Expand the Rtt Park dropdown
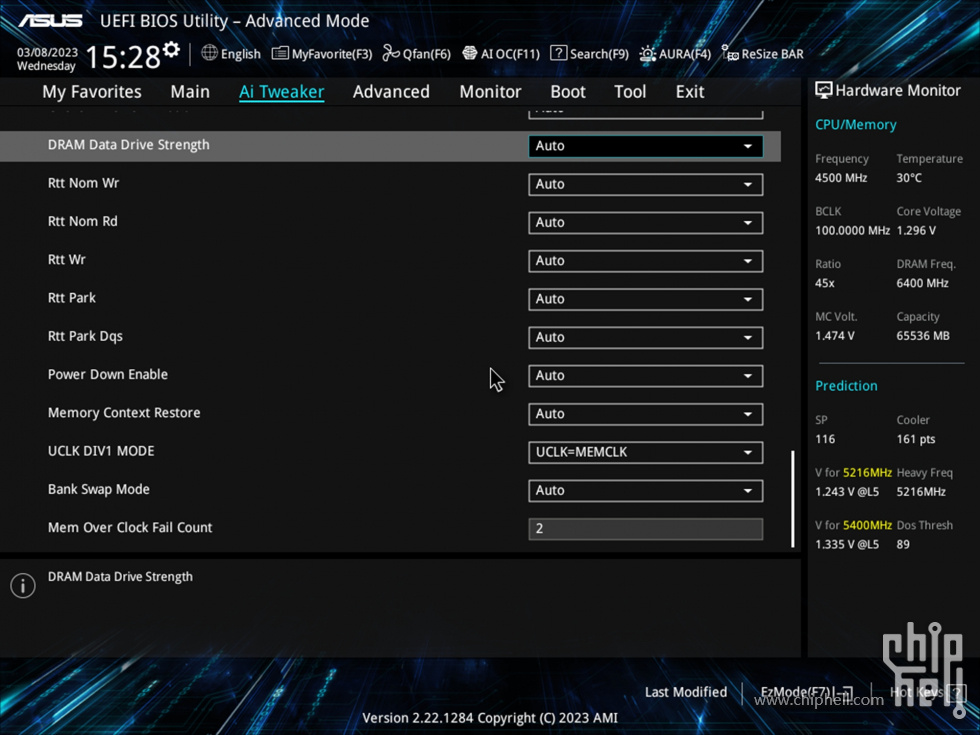Screen dimensions: 980x735 (646, 299)
